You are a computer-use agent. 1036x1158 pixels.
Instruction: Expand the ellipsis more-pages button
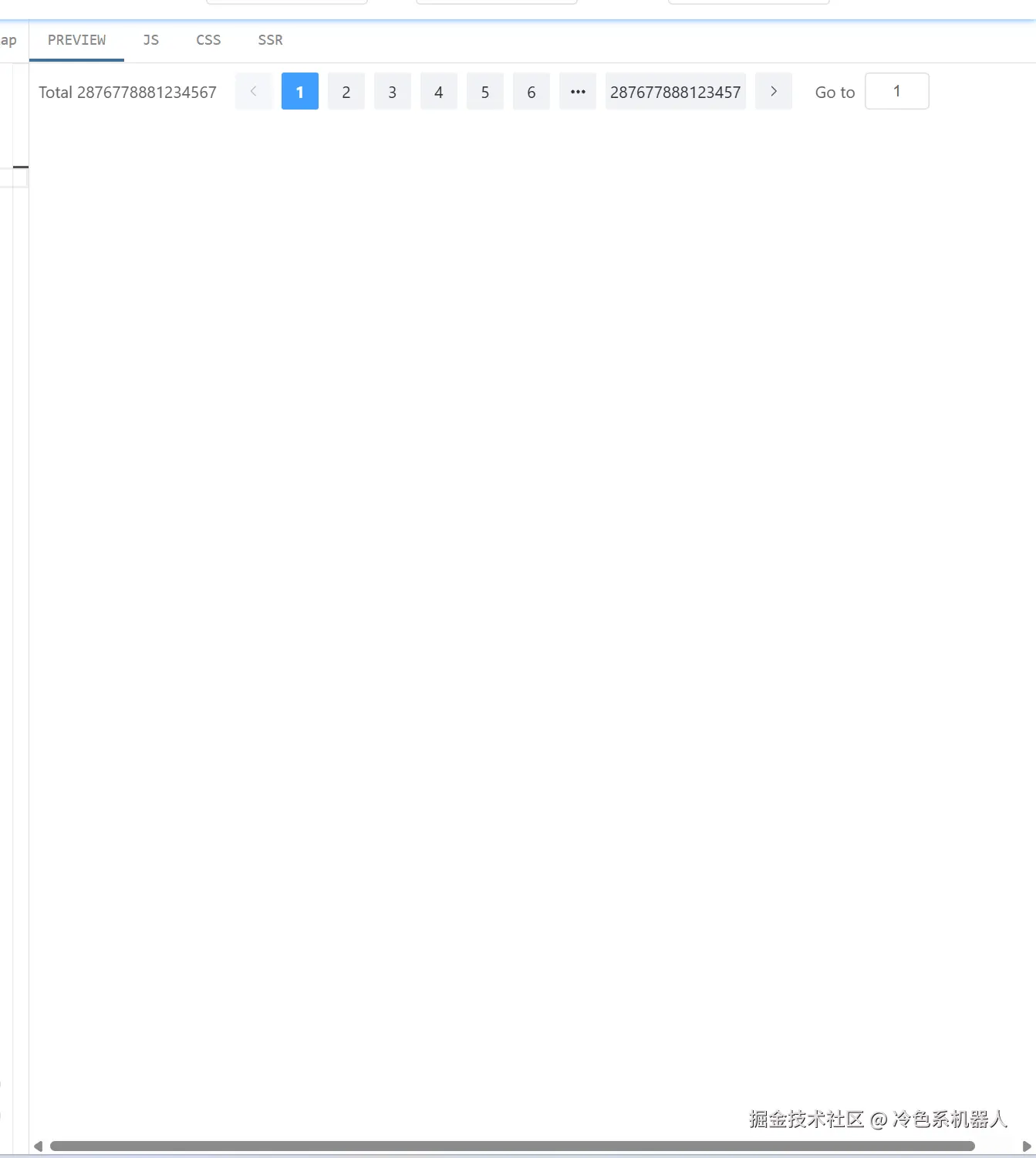[x=577, y=92]
